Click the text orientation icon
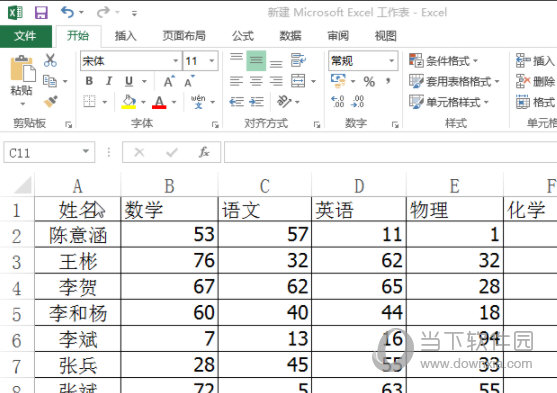This screenshot has height=393, width=557. 284,102
